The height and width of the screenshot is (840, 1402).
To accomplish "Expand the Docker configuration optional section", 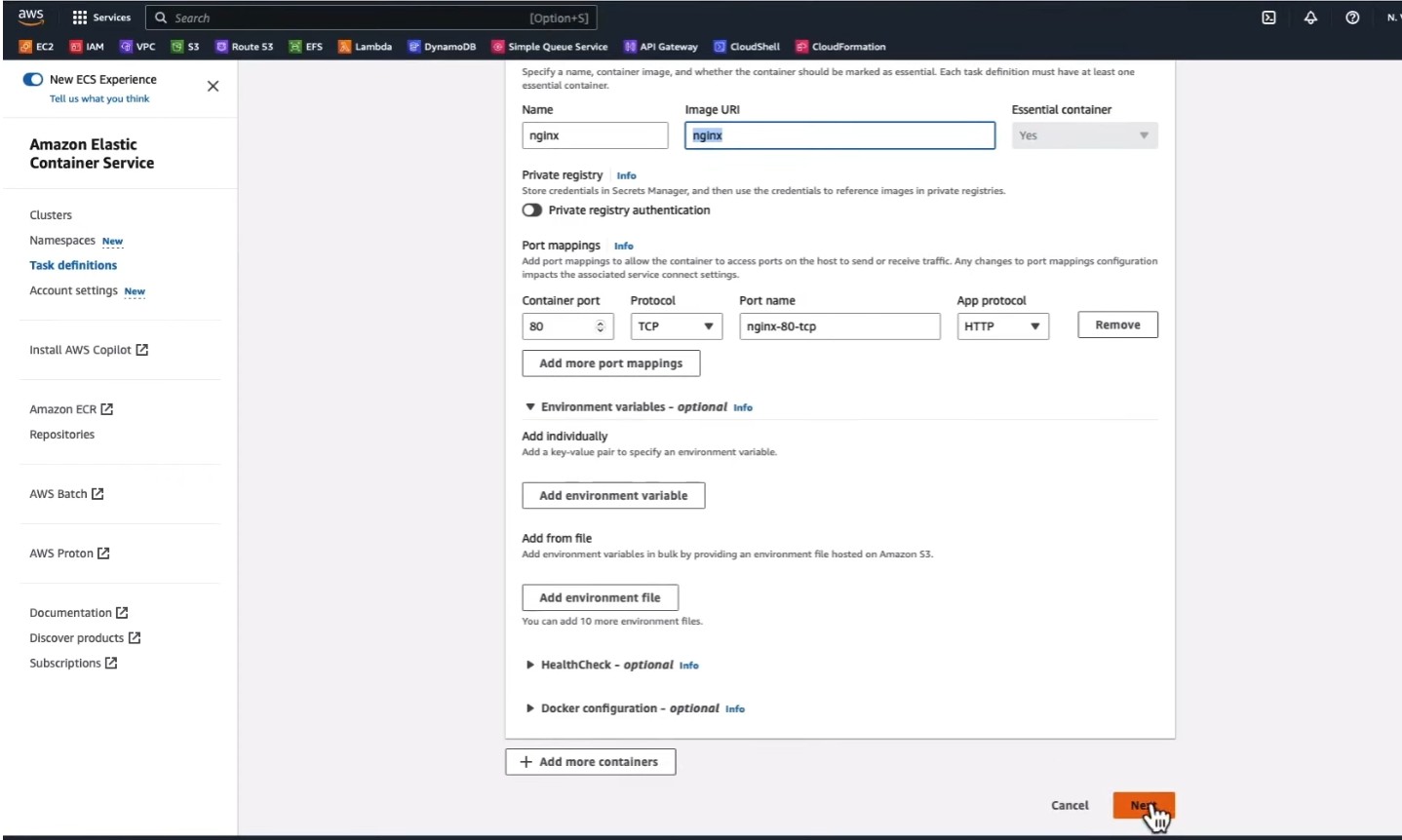I will 530,708.
